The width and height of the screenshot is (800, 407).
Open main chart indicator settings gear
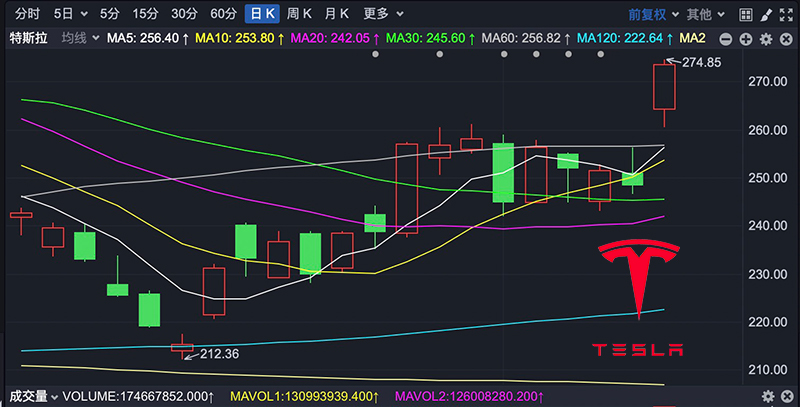coord(766,39)
